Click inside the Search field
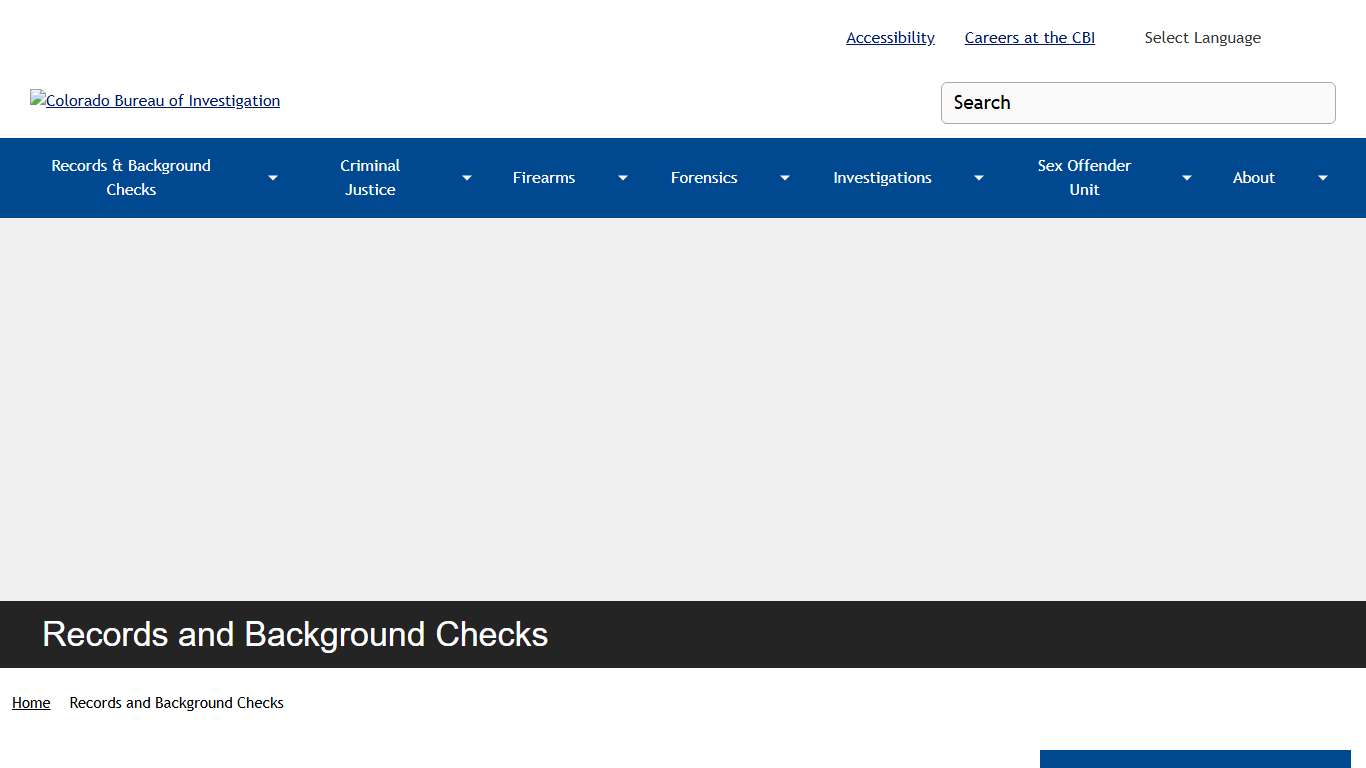This screenshot has height=768, width=1366. click(1138, 102)
